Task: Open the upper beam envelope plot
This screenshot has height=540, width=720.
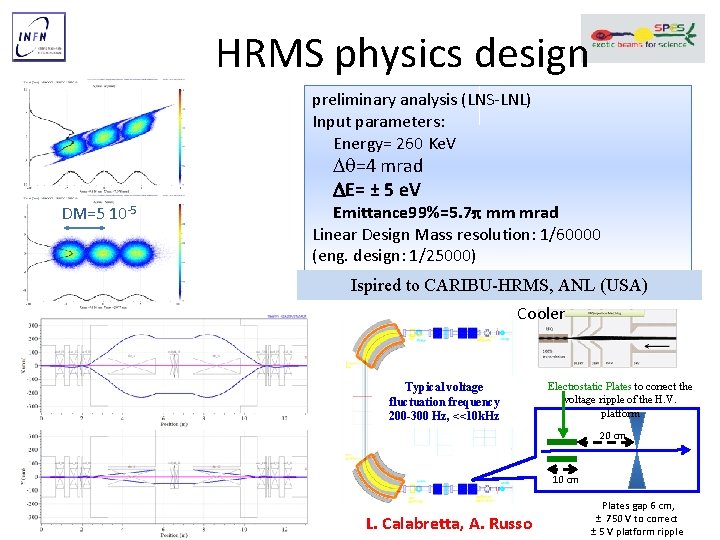Action: point(164,370)
